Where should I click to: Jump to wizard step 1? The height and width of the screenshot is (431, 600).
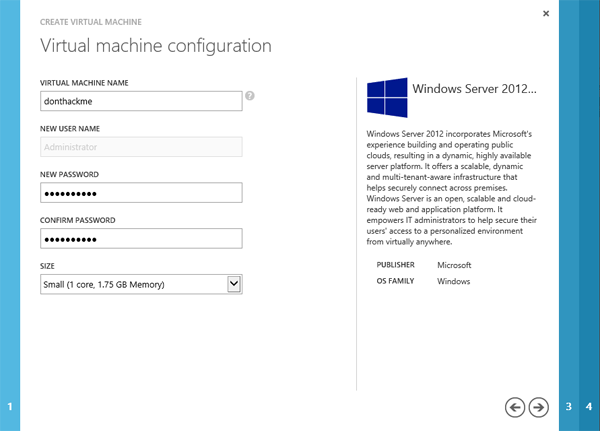click(10, 406)
